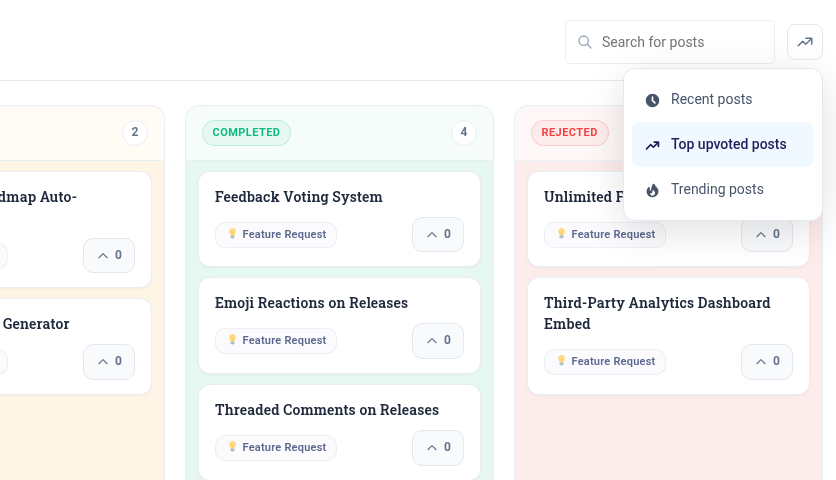Click the arrow icon beside Top upvoted posts
Viewport: 836px width, 480px height.
point(652,145)
